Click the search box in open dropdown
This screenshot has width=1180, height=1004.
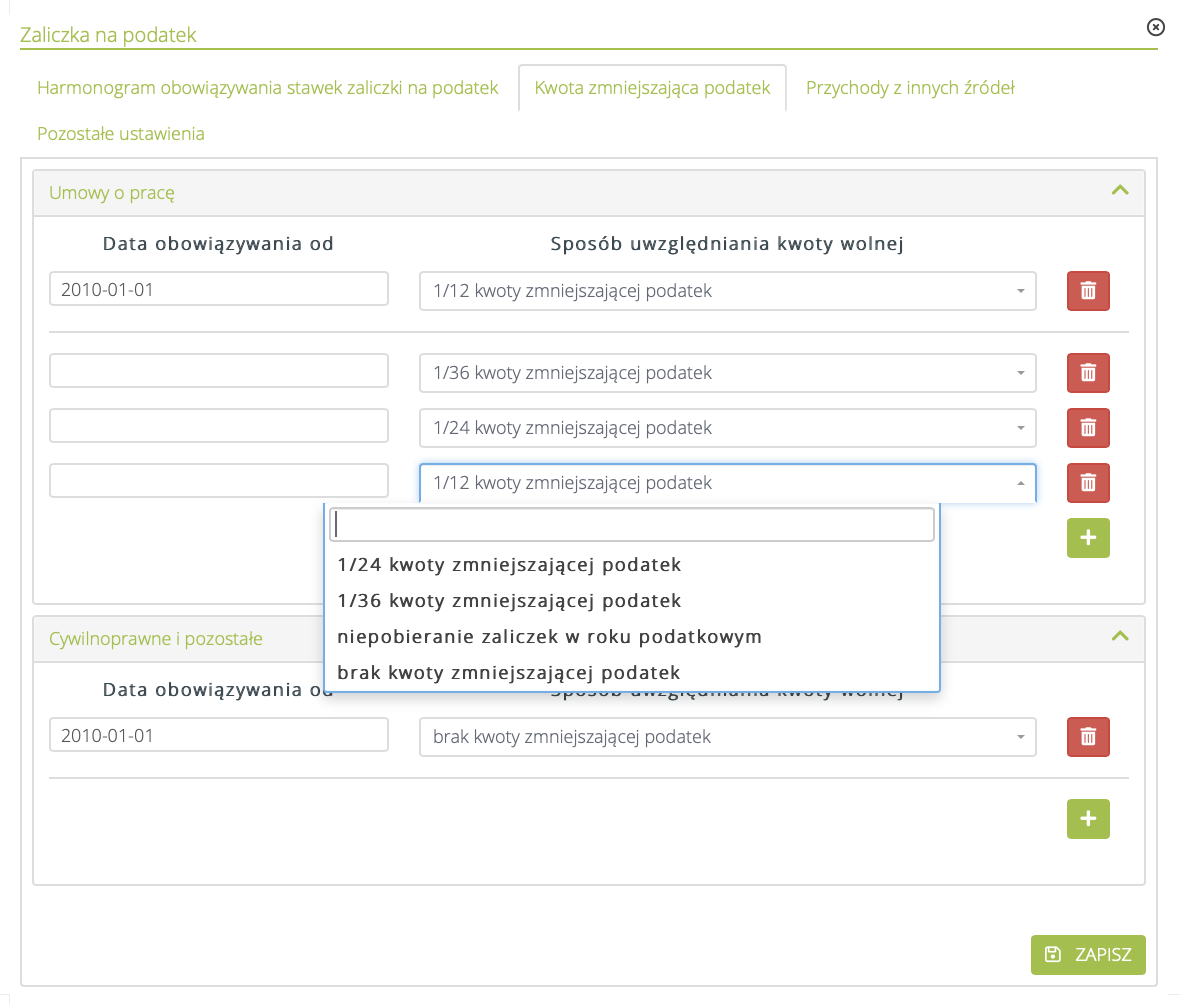click(632, 524)
